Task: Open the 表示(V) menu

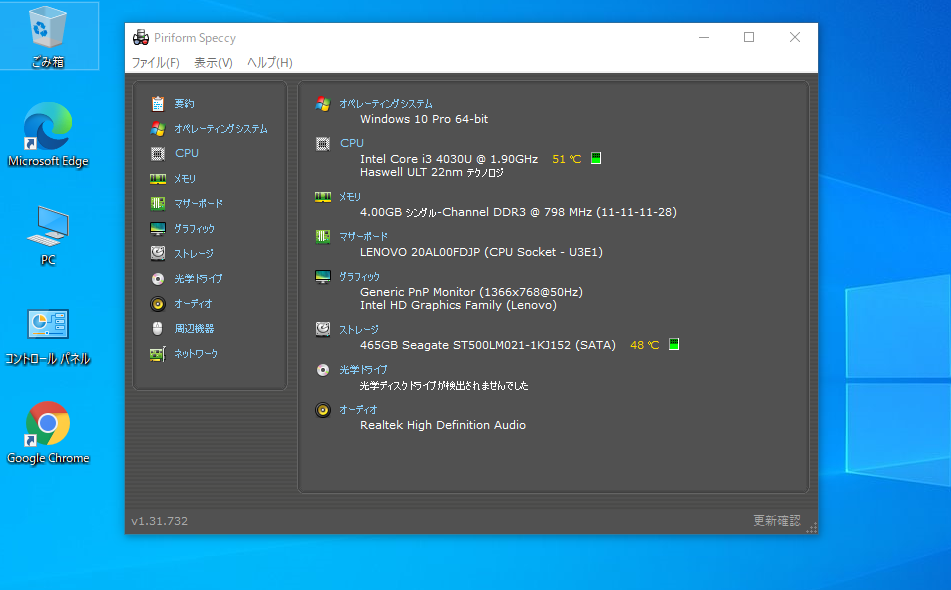Action: click(213, 62)
